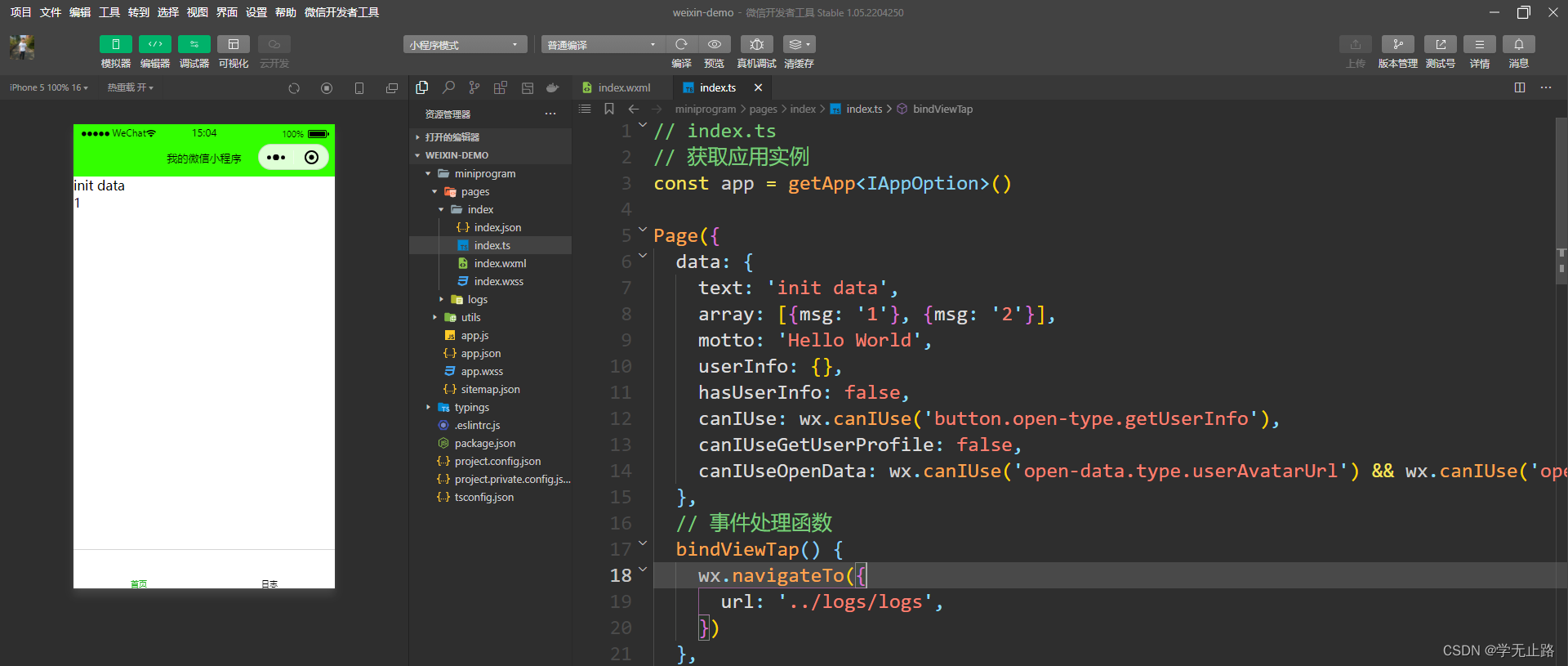Image resolution: width=1568 pixels, height=666 pixels.
Task: Open the editor more actions ellipsis
Action: pyautogui.click(x=1546, y=87)
